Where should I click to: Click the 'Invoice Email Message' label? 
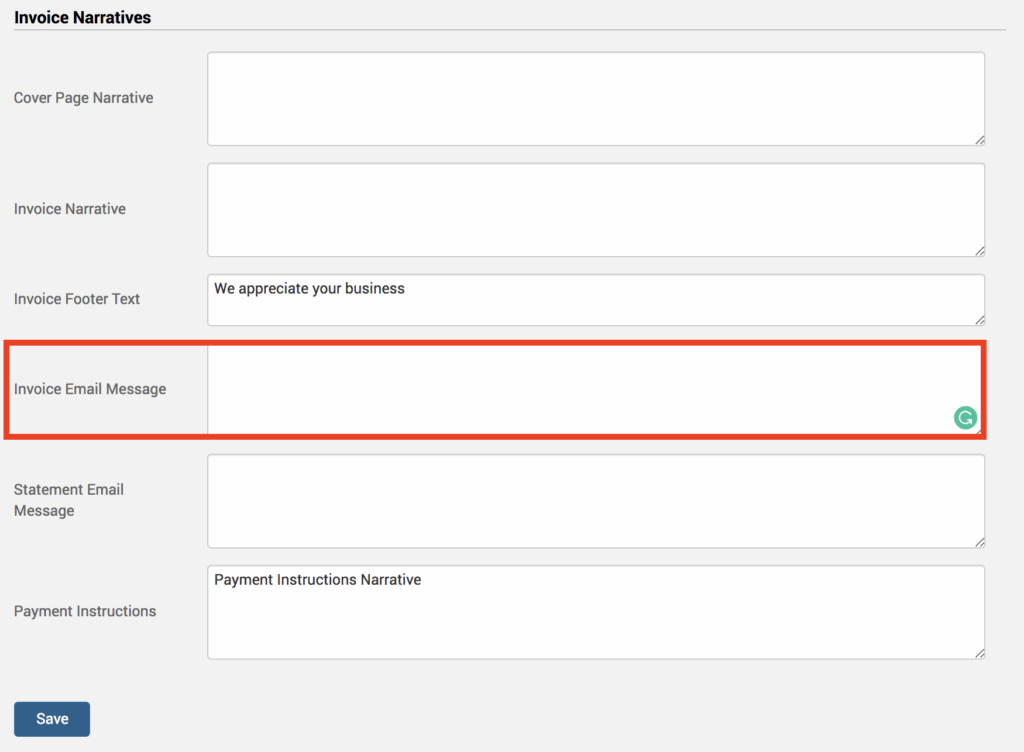coord(90,389)
